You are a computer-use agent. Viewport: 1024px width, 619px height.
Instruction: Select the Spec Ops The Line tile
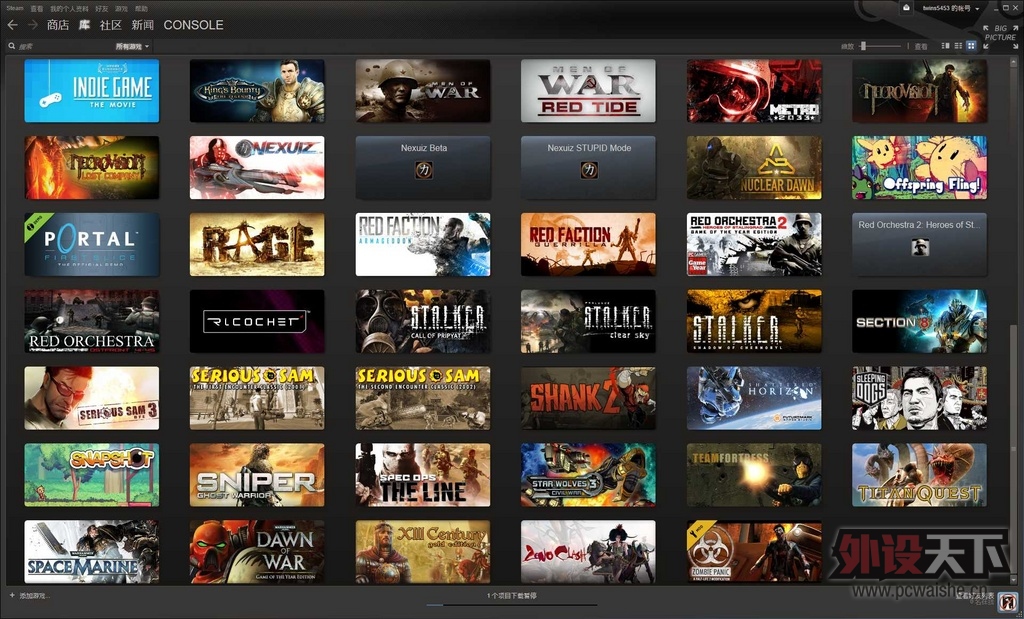(423, 475)
